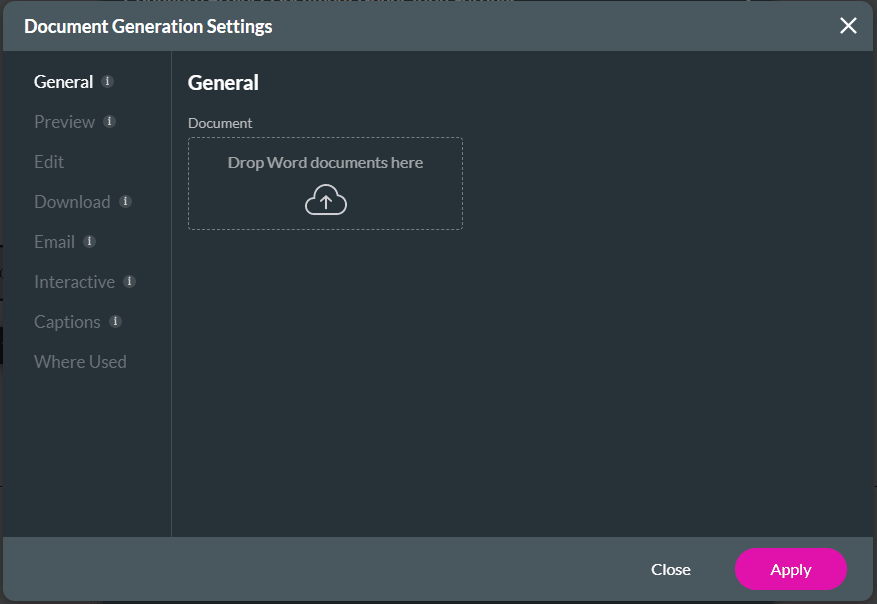The image size is (877, 604).
Task: Go to the Download settings tab
Action: tap(72, 202)
